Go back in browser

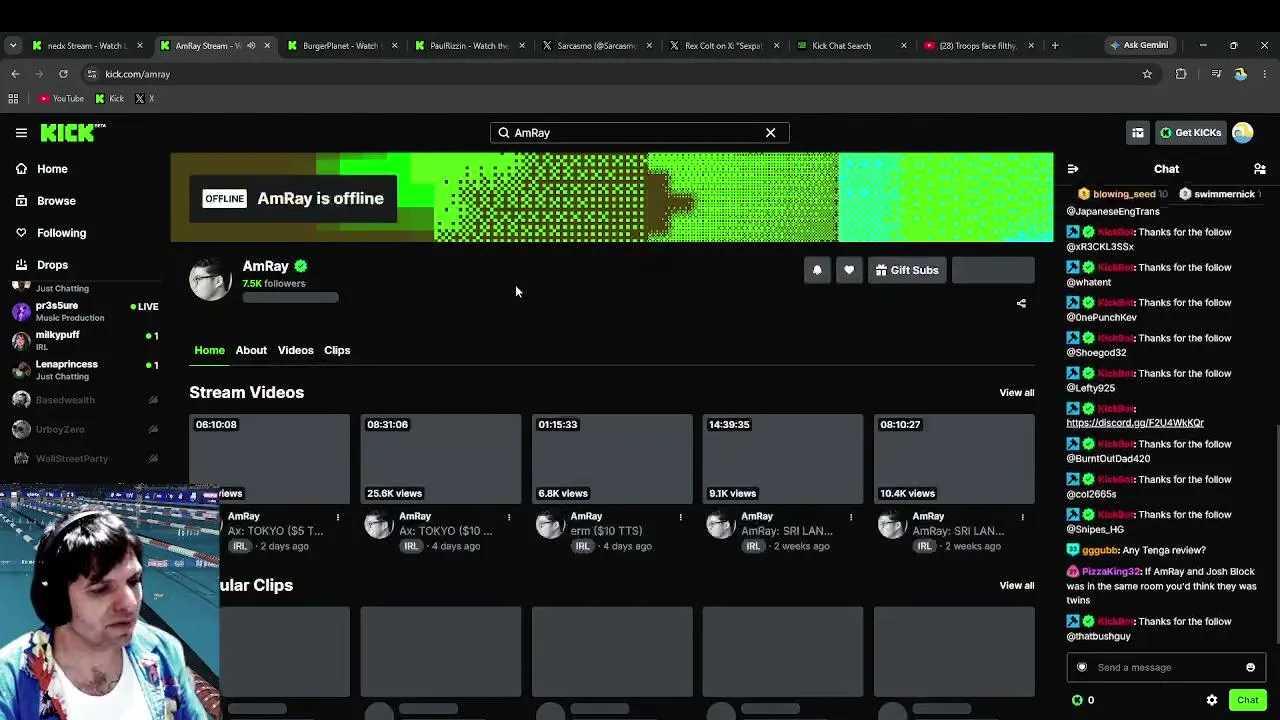(x=15, y=74)
